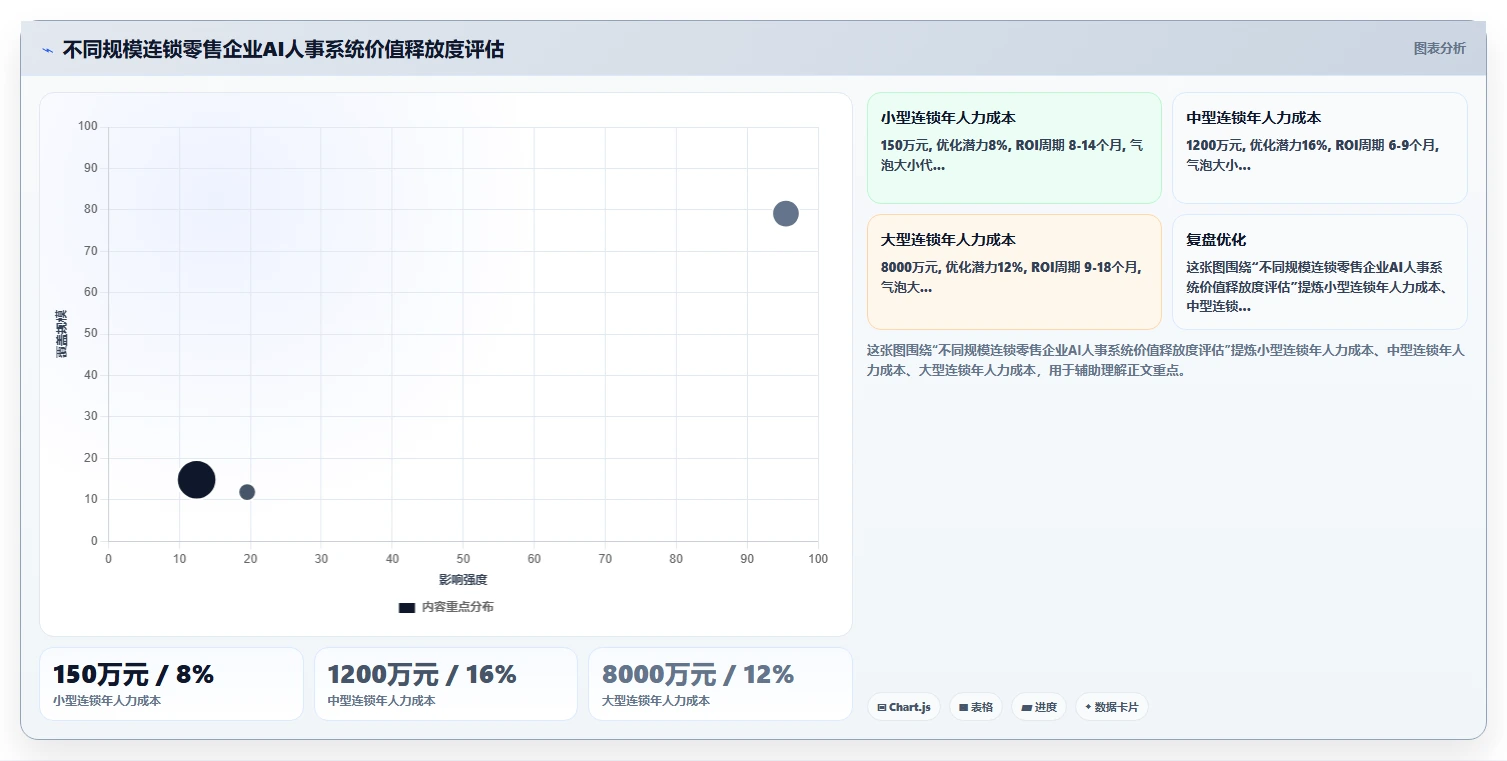Click the 150万元 / 8% stat value
Screen dimensions: 1507x761
tap(133, 675)
